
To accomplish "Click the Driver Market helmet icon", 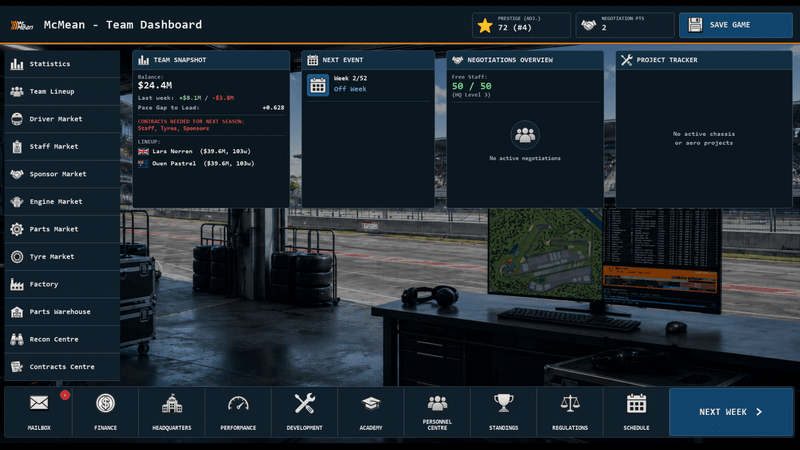I will coord(17,119).
